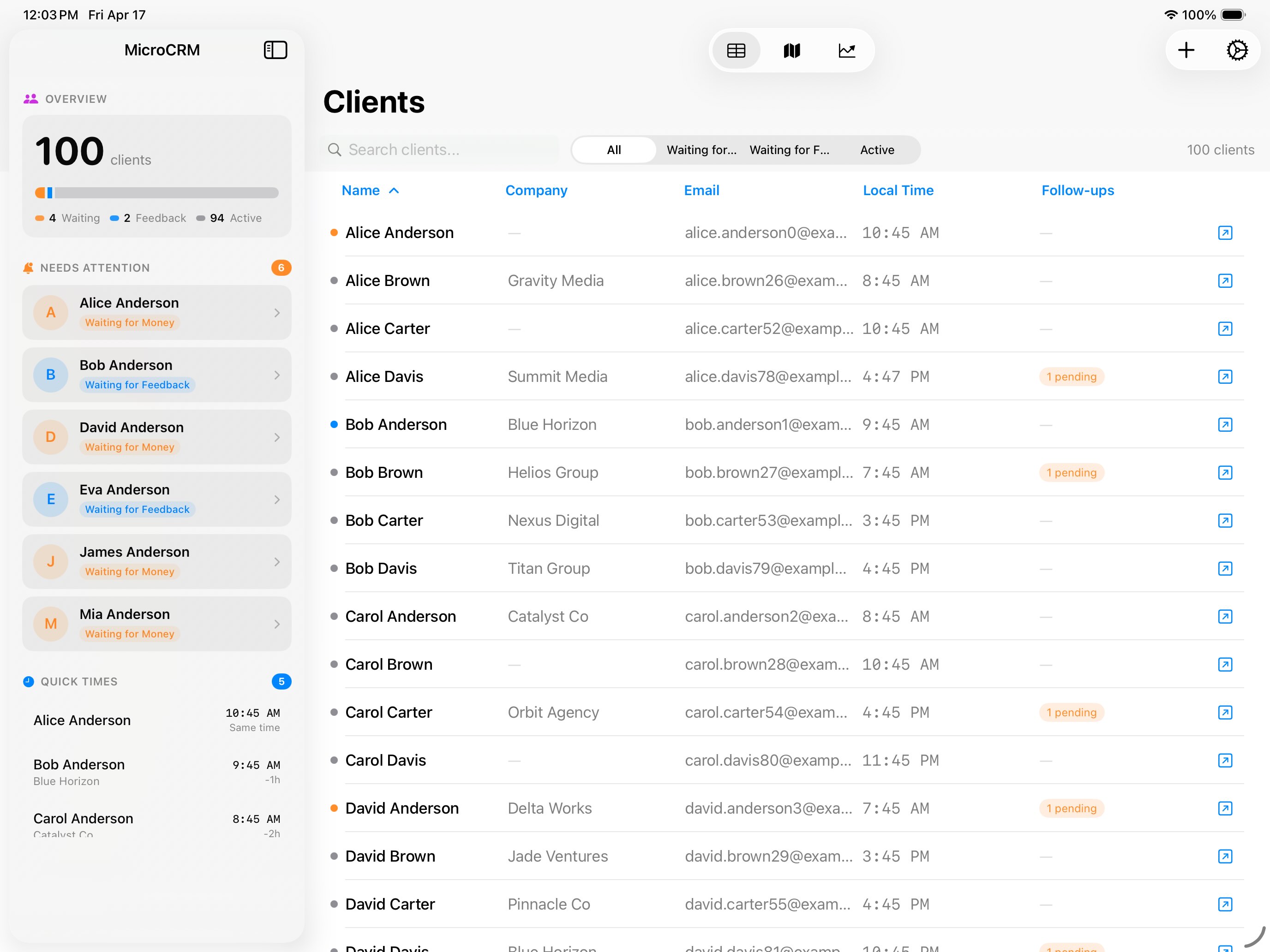Click the battery indicator in status bar

[x=1233, y=15]
